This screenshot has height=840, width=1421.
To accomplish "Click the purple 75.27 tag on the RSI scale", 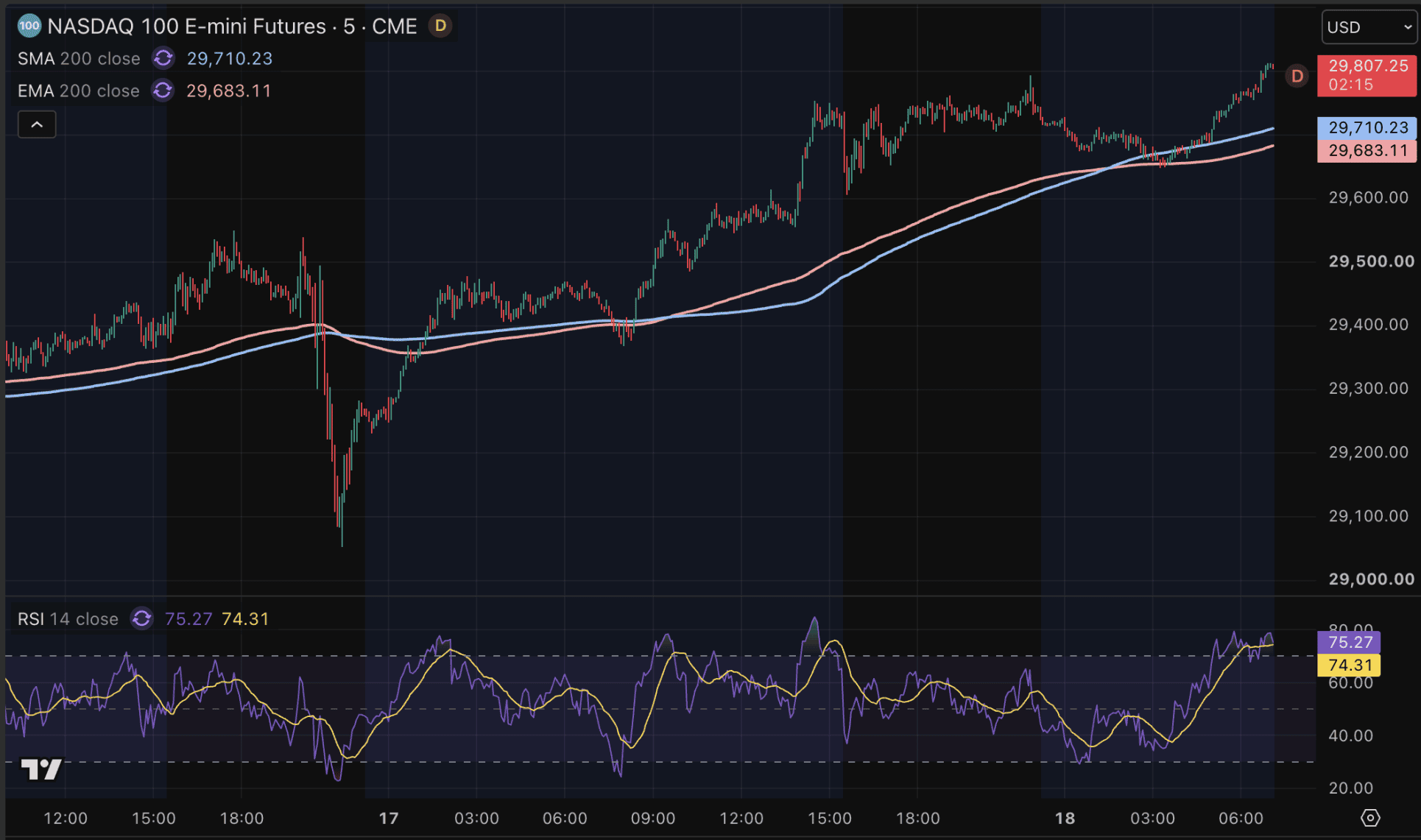I will pyautogui.click(x=1349, y=642).
